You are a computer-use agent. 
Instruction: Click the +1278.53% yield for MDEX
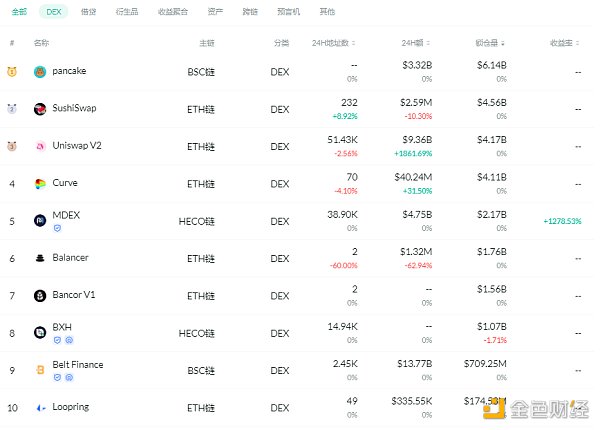(562, 221)
